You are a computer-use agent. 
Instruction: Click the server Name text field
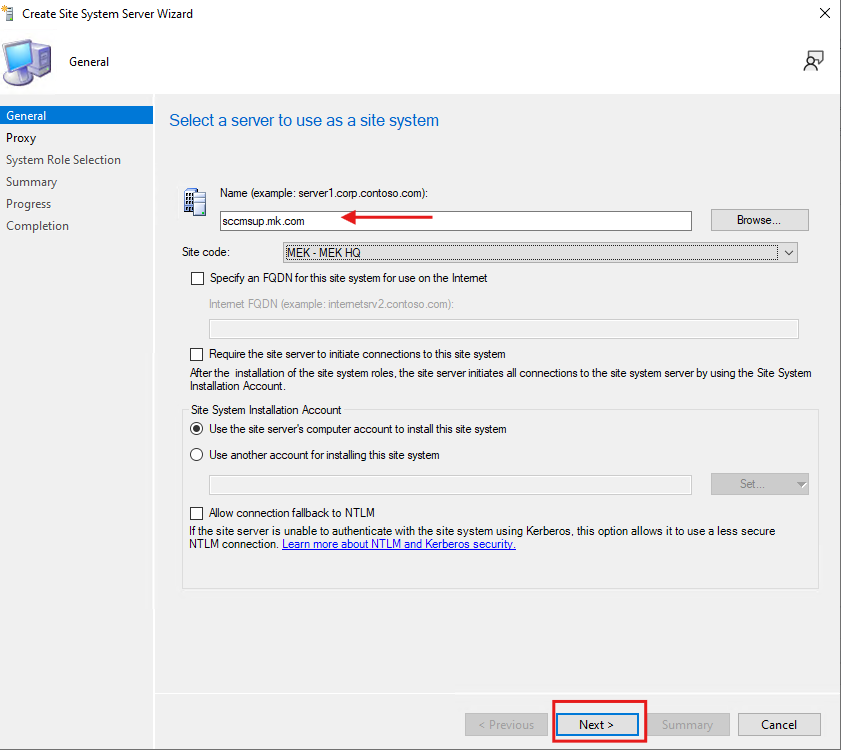455,221
